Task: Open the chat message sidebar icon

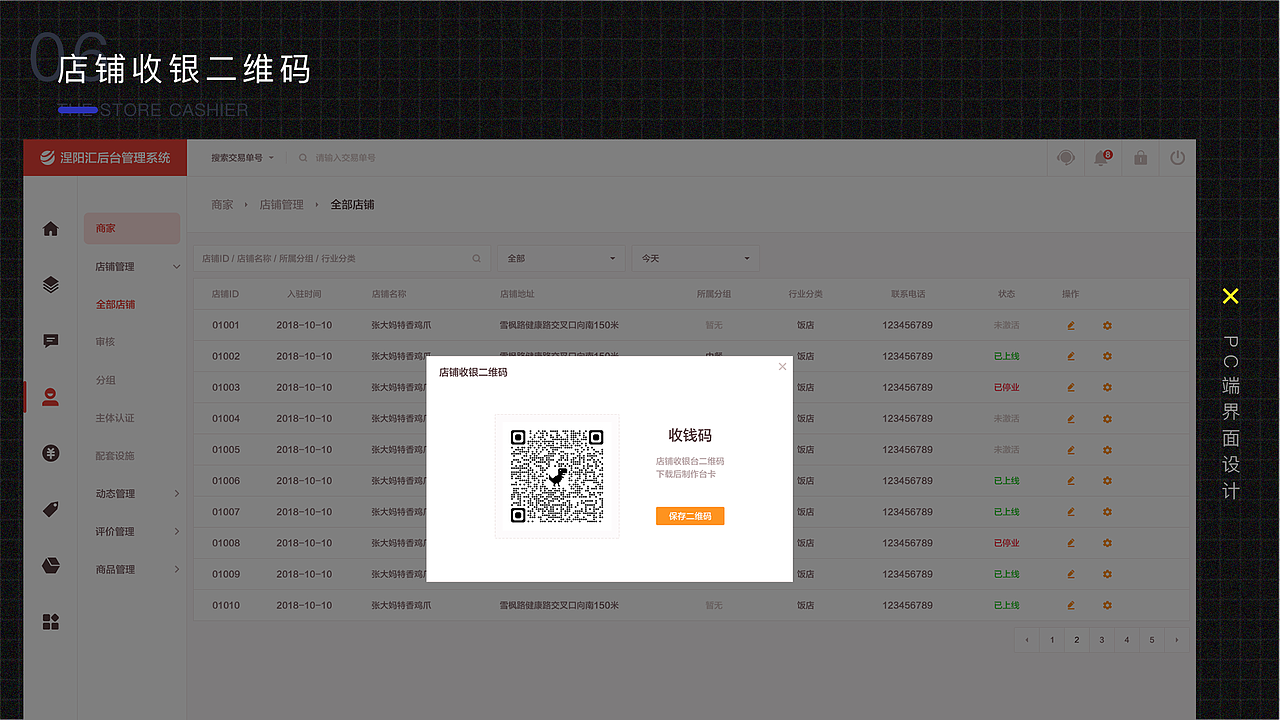Action: [x=51, y=341]
